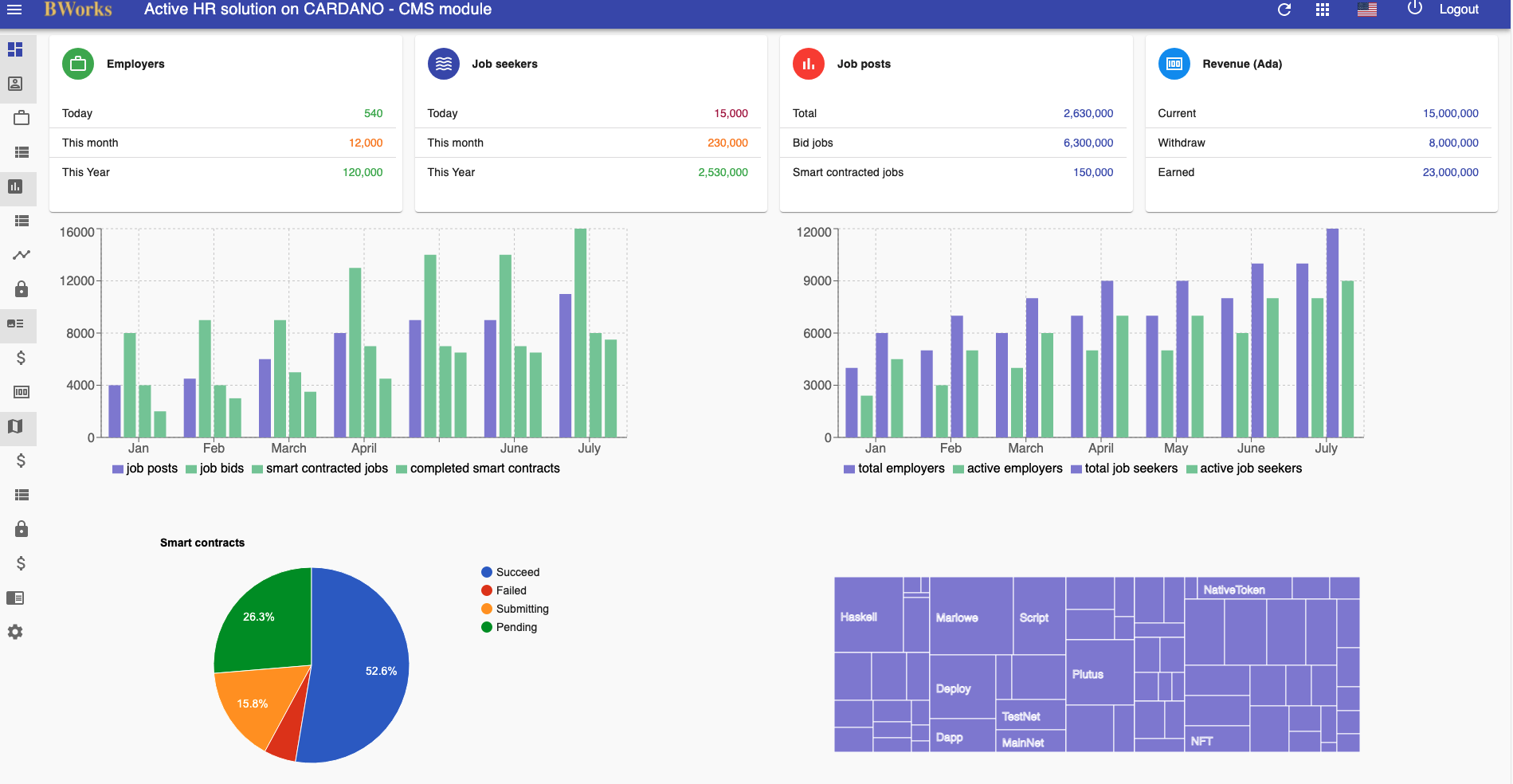This screenshot has width=1513, height=784.
Task: Toggle total job seekers legend item
Action: tap(1124, 468)
